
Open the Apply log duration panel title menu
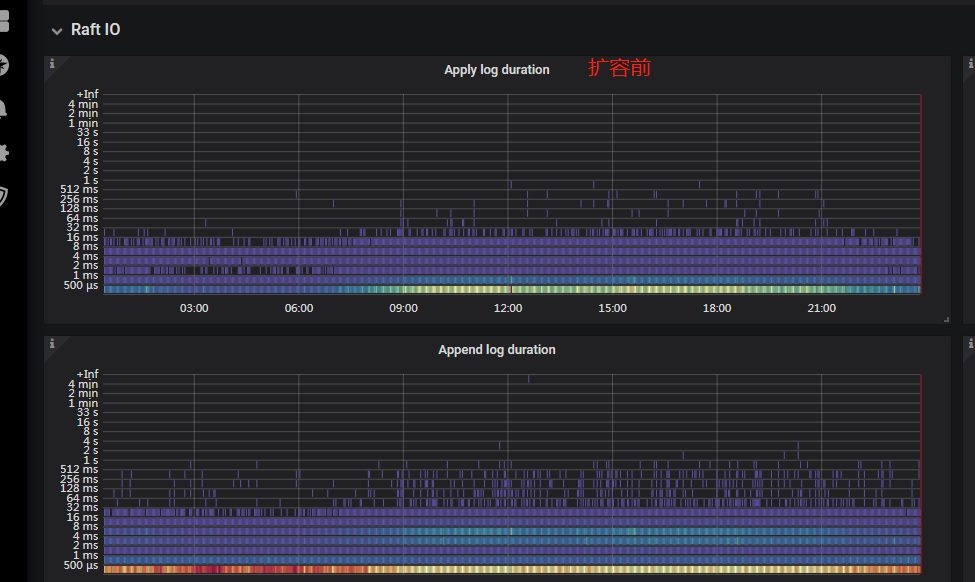point(496,70)
